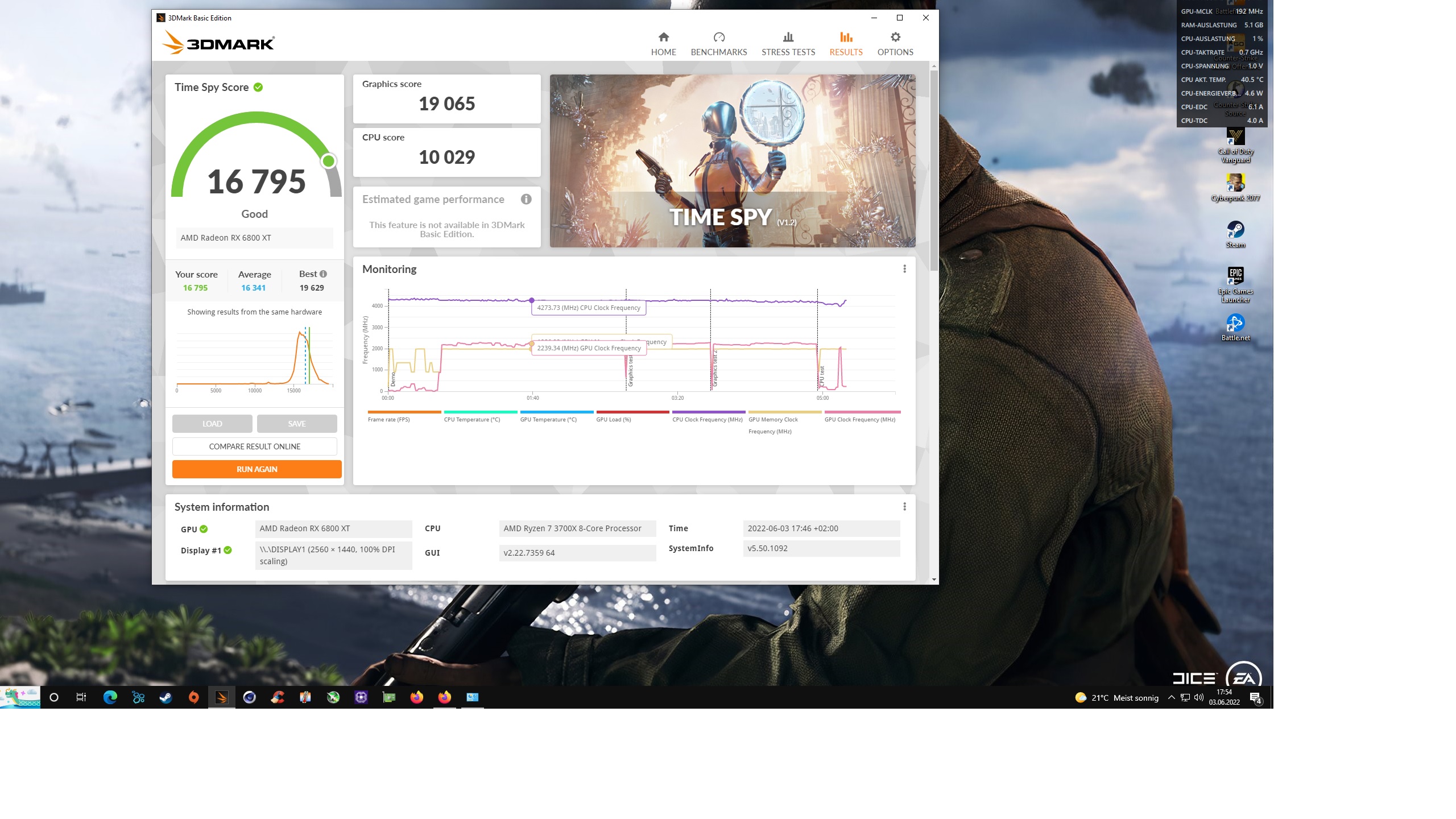Click the Time Spy preview image
Image resolution: width=1456 pixels, height=819 pixels.
click(733, 161)
